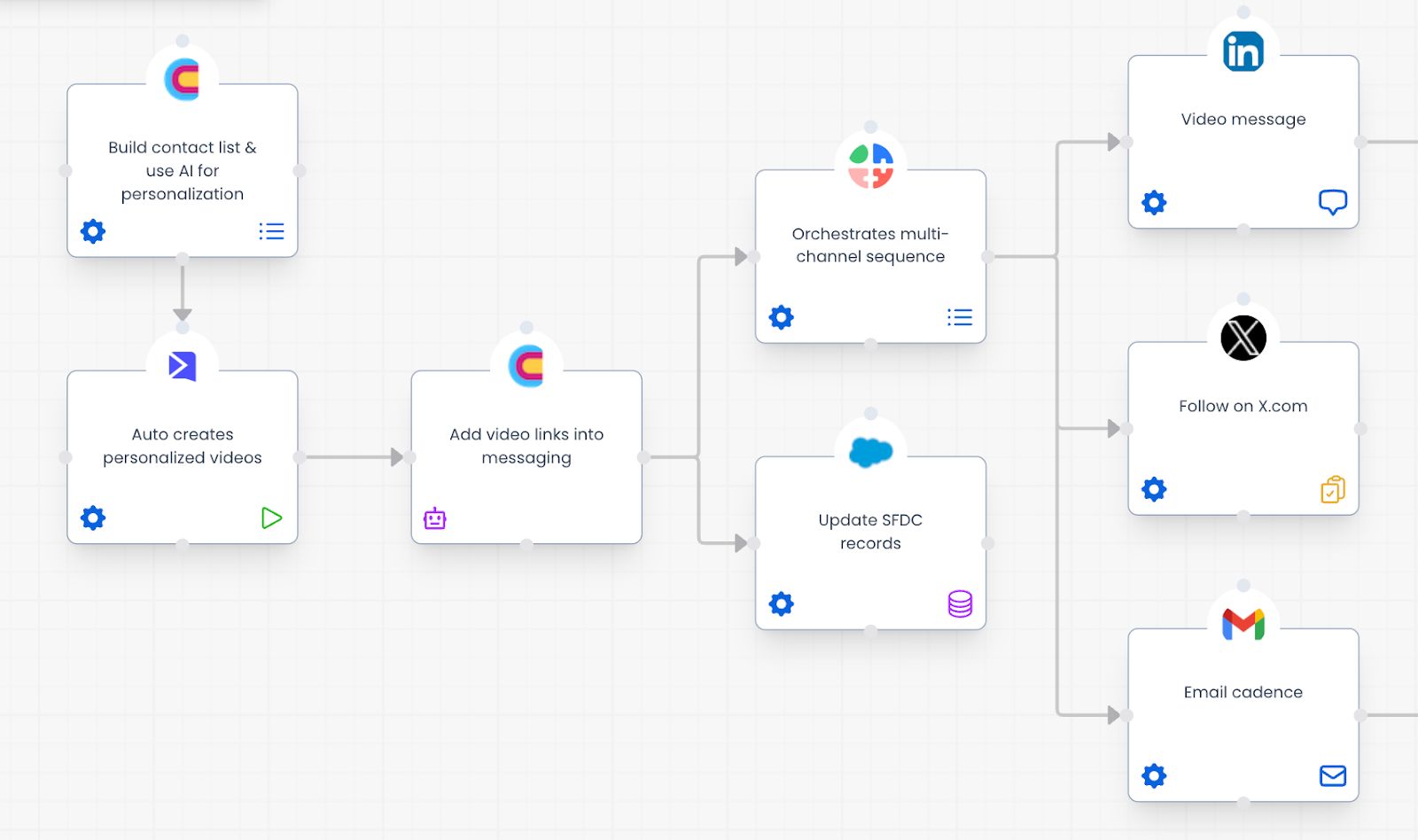Click the right connector dot of Update SFDC records
Viewport: 1418px width, 840px height.
(987, 543)
